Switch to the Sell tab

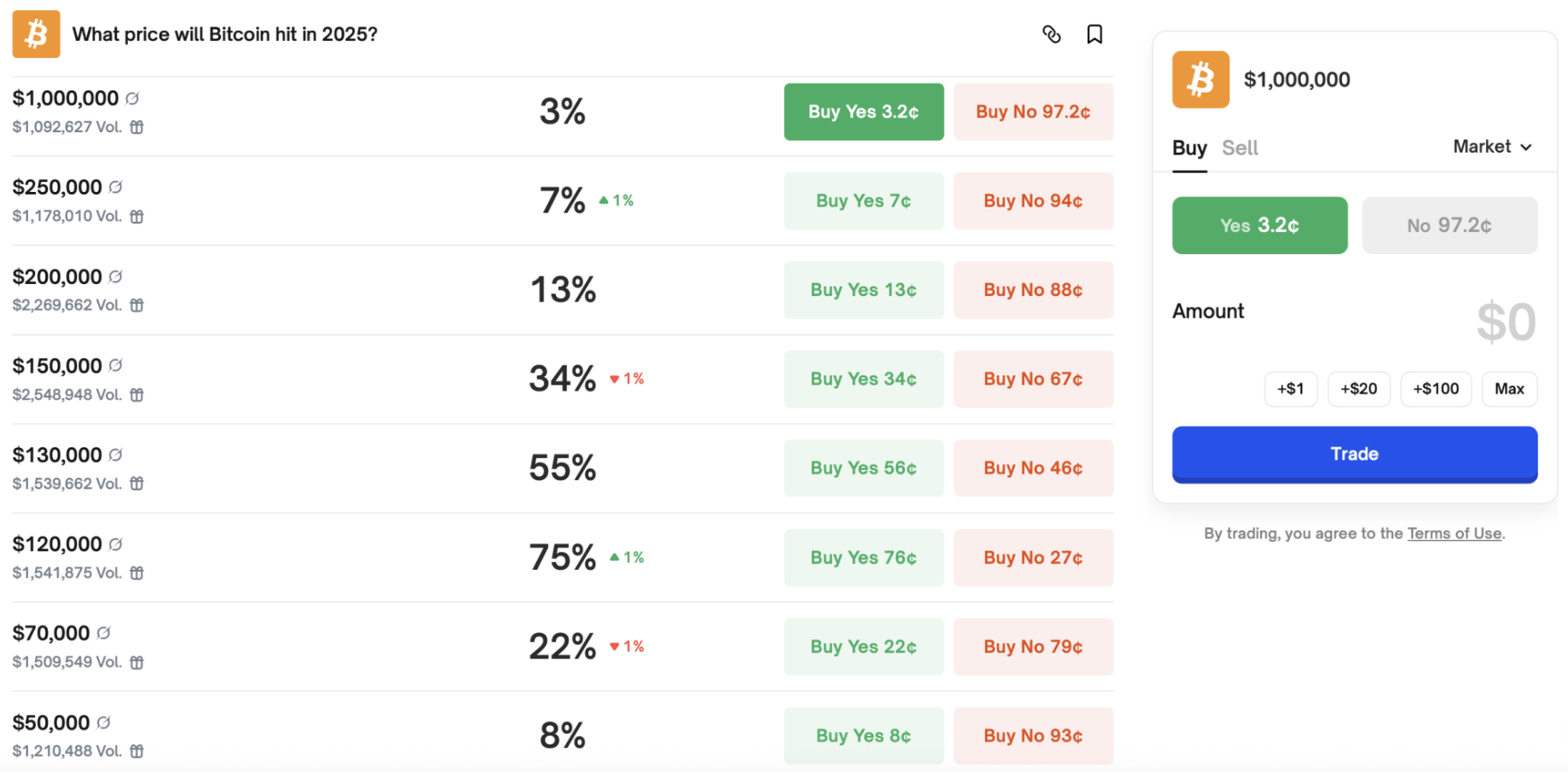click(x=1240, y=148)
